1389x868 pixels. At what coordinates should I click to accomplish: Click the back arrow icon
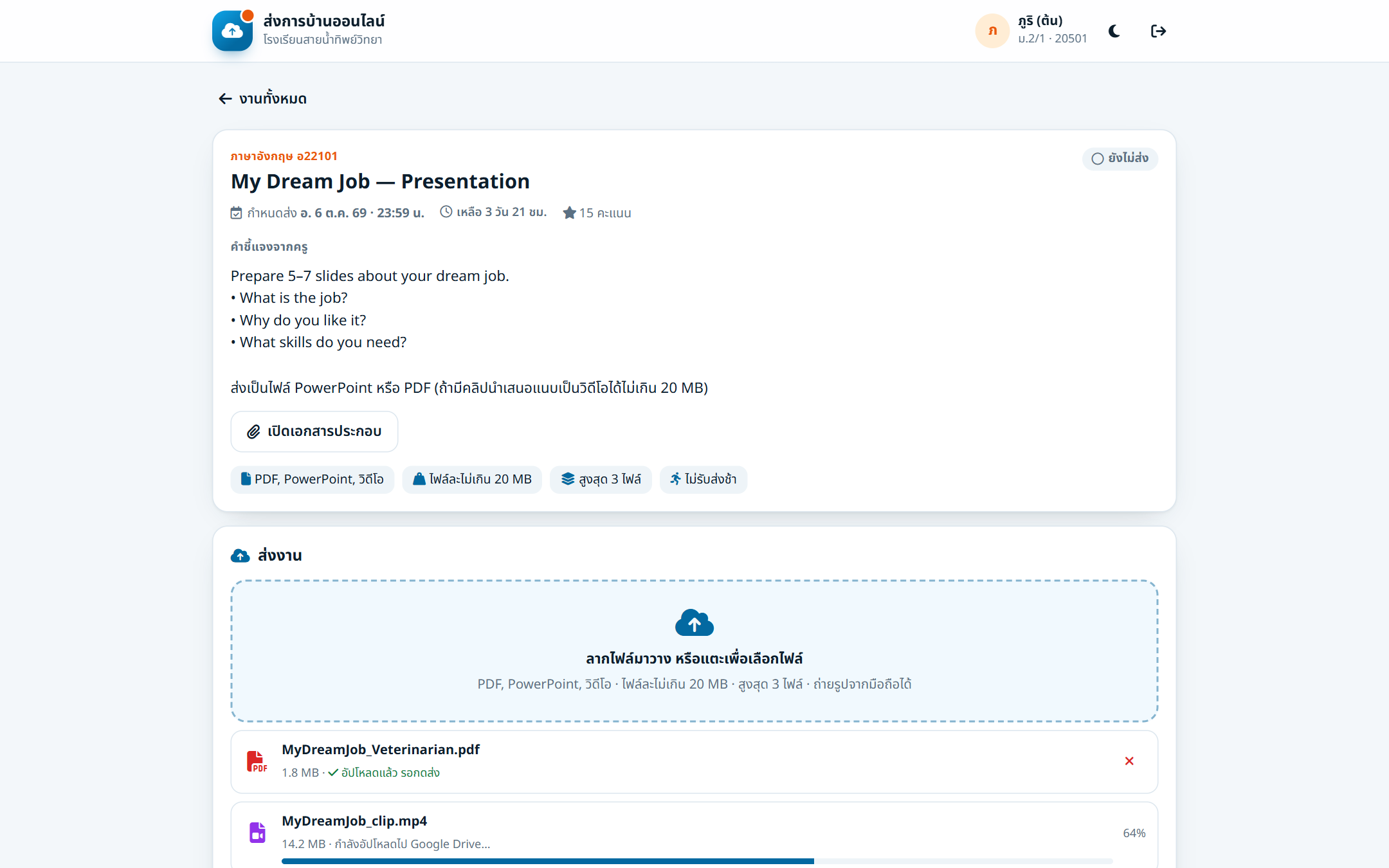coord(225,98)
